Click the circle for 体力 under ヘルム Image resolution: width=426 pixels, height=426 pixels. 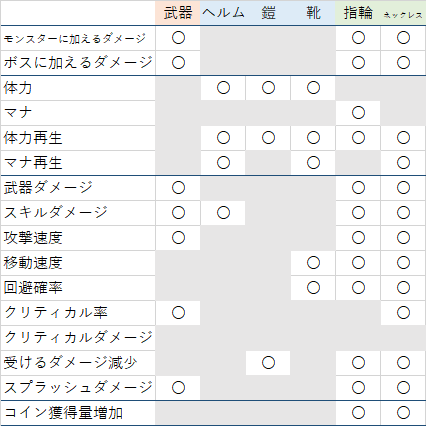pos(223,88)
